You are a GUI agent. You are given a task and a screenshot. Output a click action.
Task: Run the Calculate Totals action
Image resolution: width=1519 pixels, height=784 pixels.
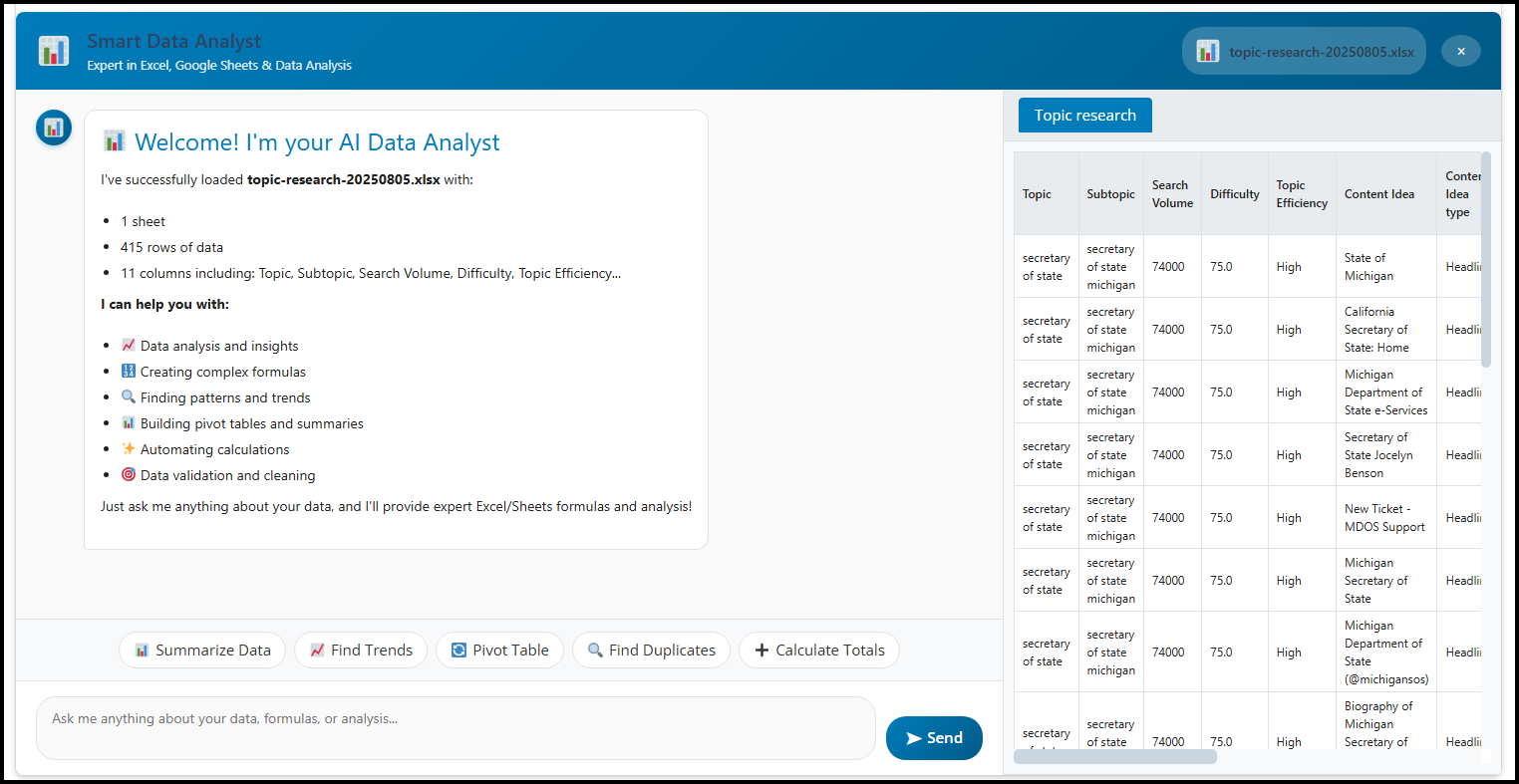[x=818, y=650]
